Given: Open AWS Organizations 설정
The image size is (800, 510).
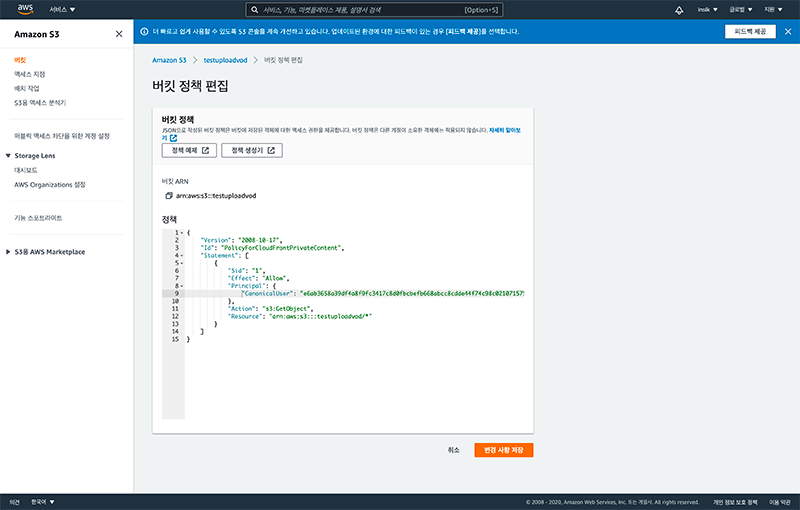Looking at the screenshot, I should pos(50,185).
